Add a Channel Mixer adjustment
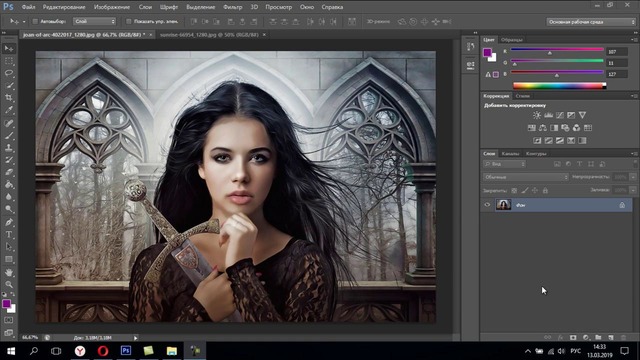This screenshot has width=640, height=360. coord(576,128)
